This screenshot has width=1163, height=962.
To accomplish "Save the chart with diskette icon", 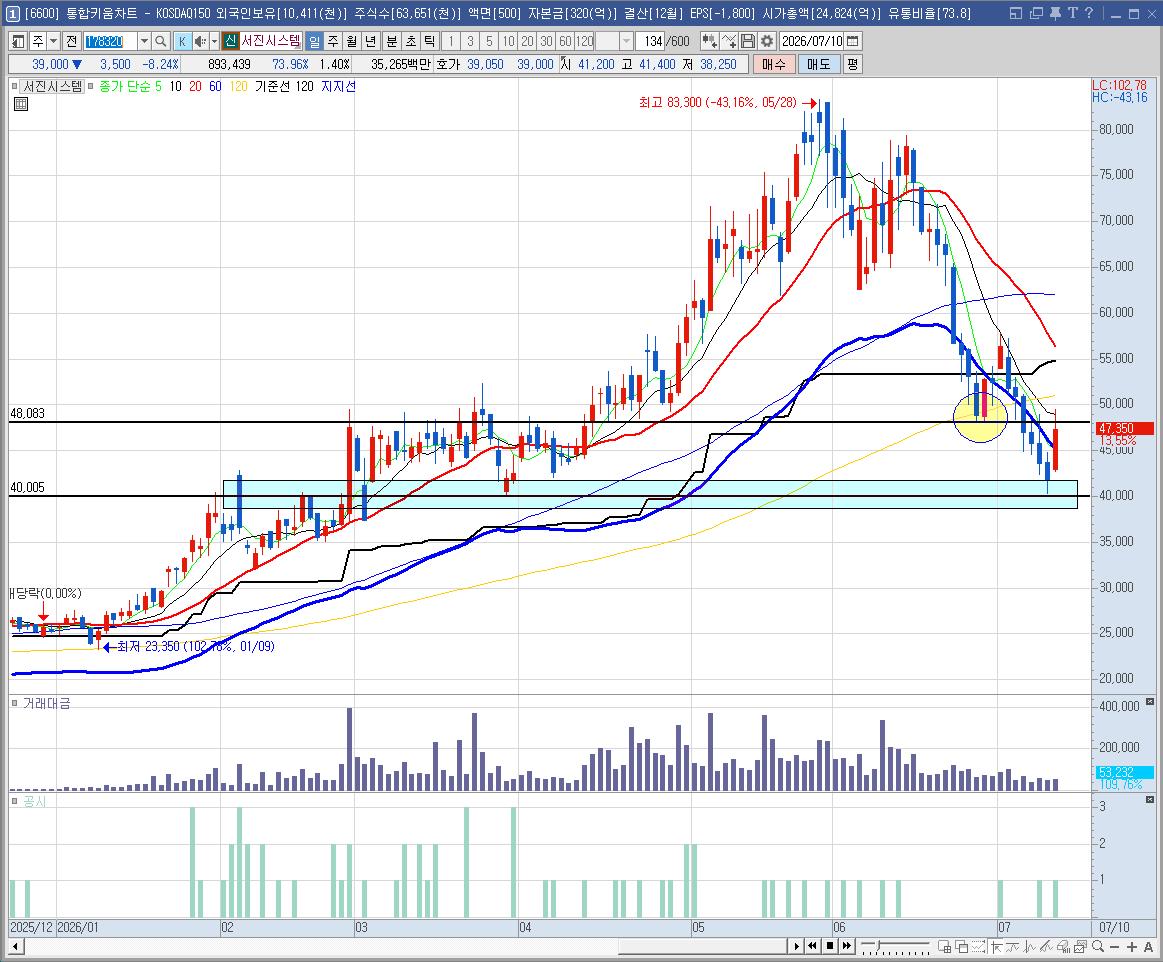I will (x=748, y=42).
